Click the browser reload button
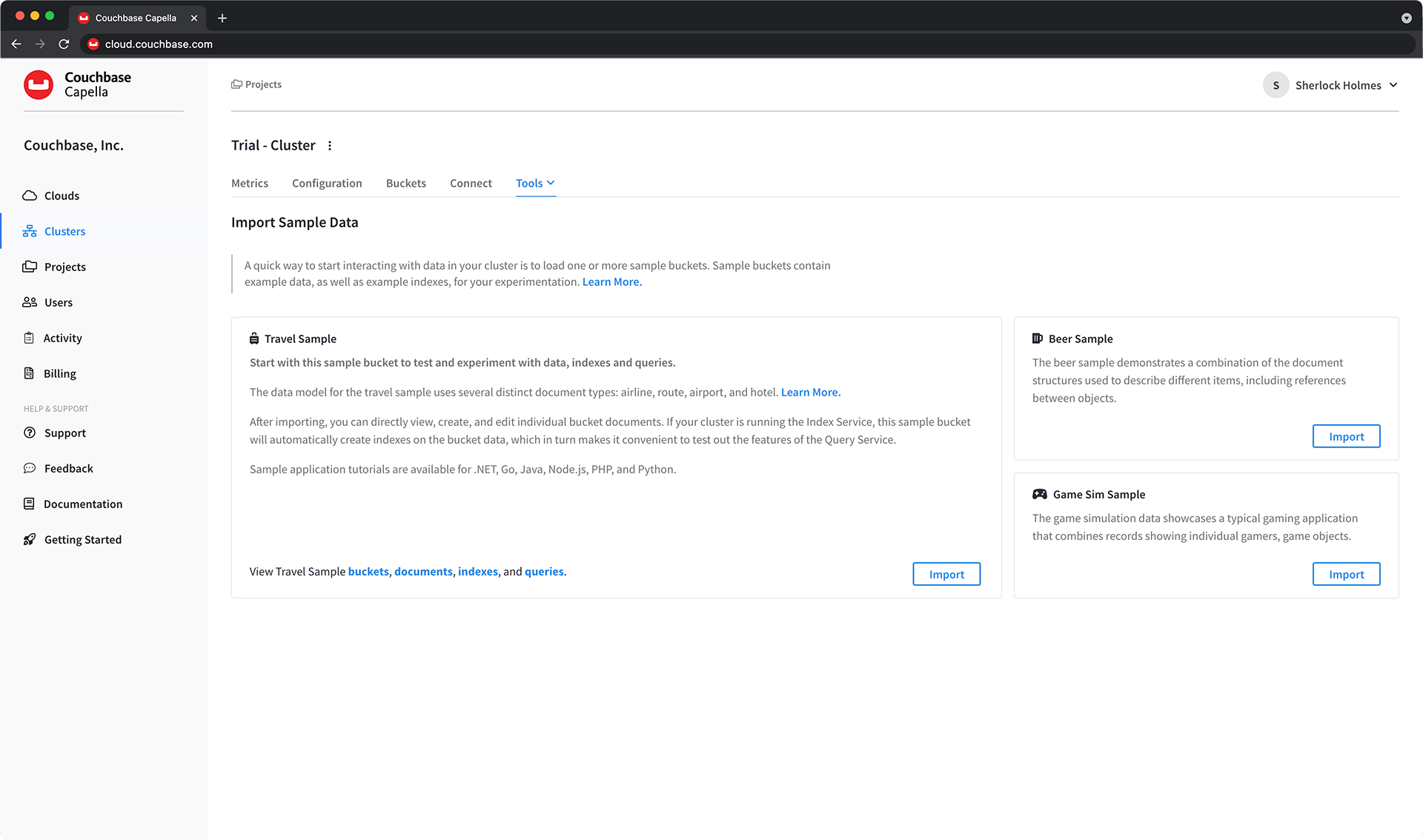The image size is (1423, 840). 64,44
